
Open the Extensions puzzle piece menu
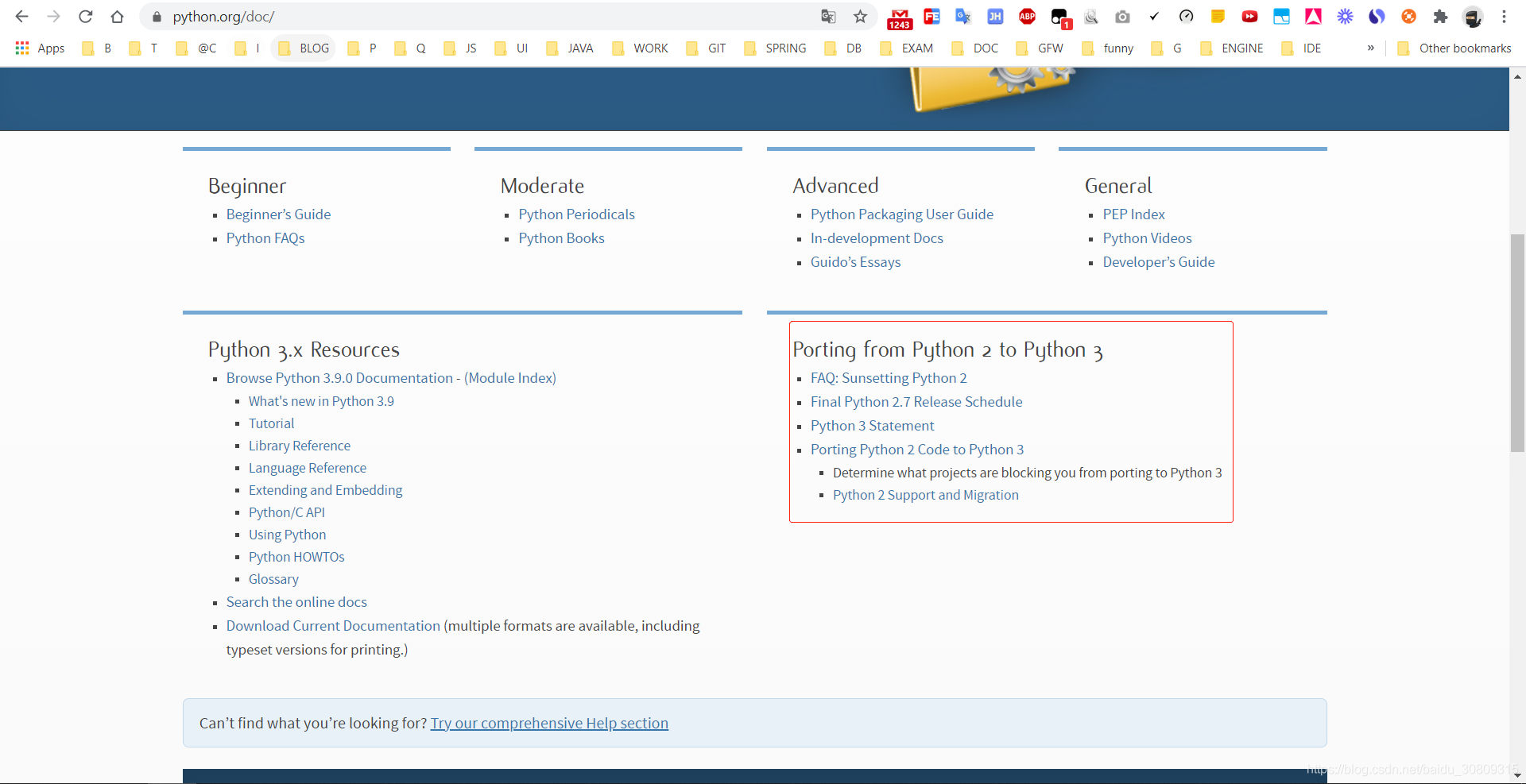[x=1440, y=17]
